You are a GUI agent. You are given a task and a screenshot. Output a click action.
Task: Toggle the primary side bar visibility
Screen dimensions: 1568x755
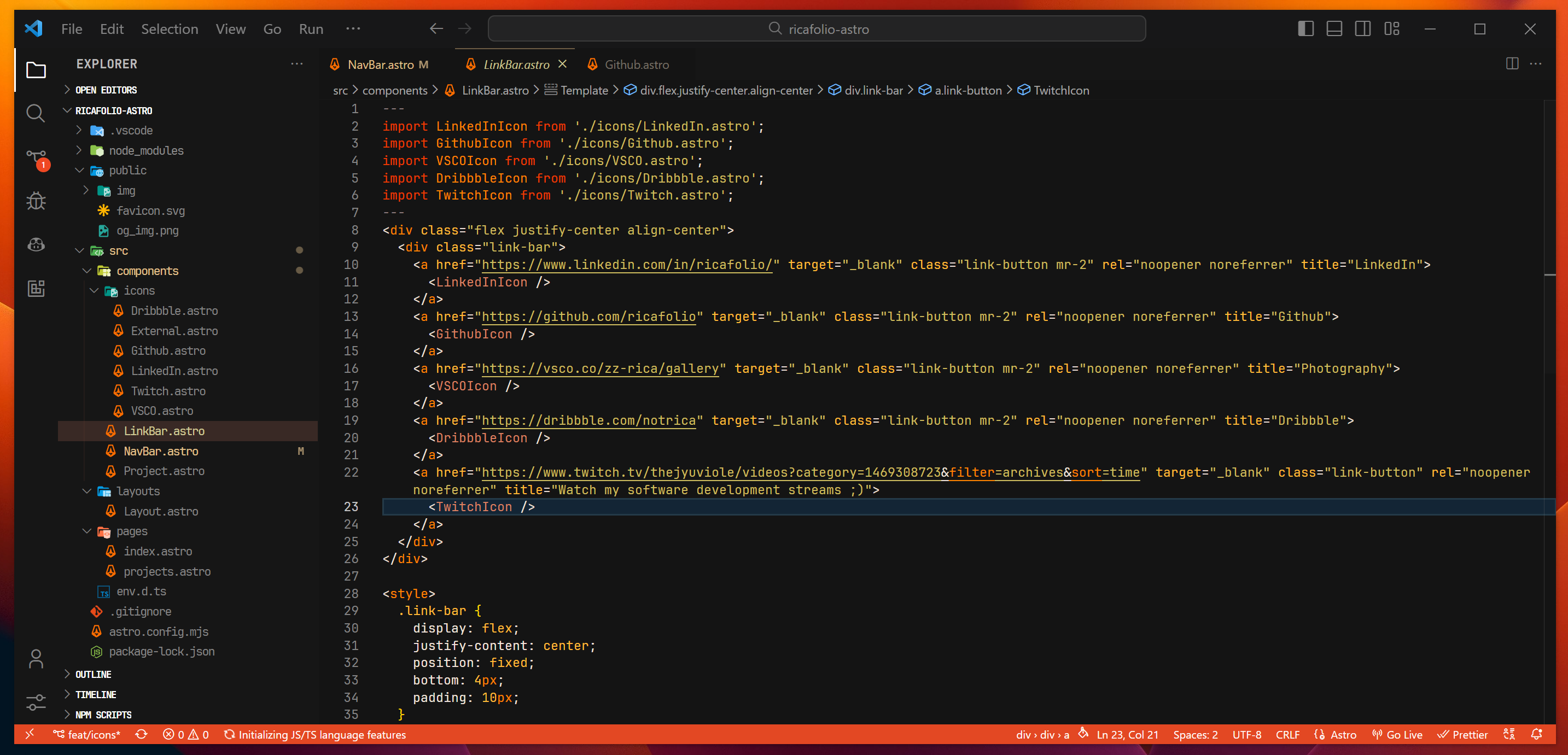(x=1305, y=28)
